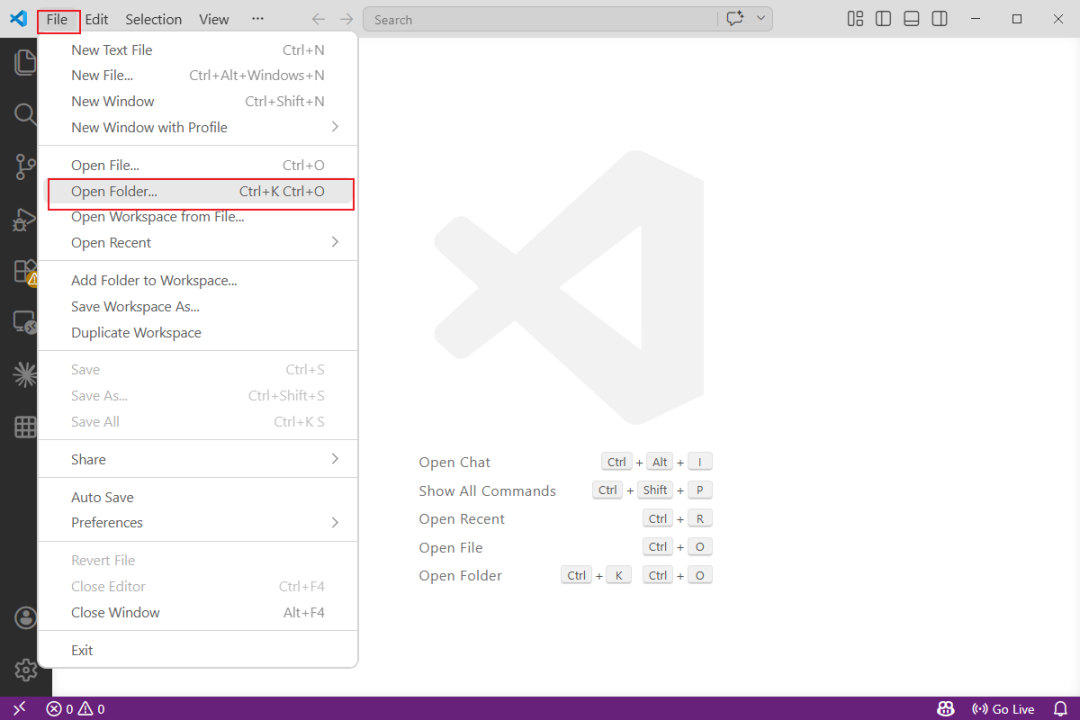Choose Close Window in File menu
1080x720 pixels.
[198, 613]
